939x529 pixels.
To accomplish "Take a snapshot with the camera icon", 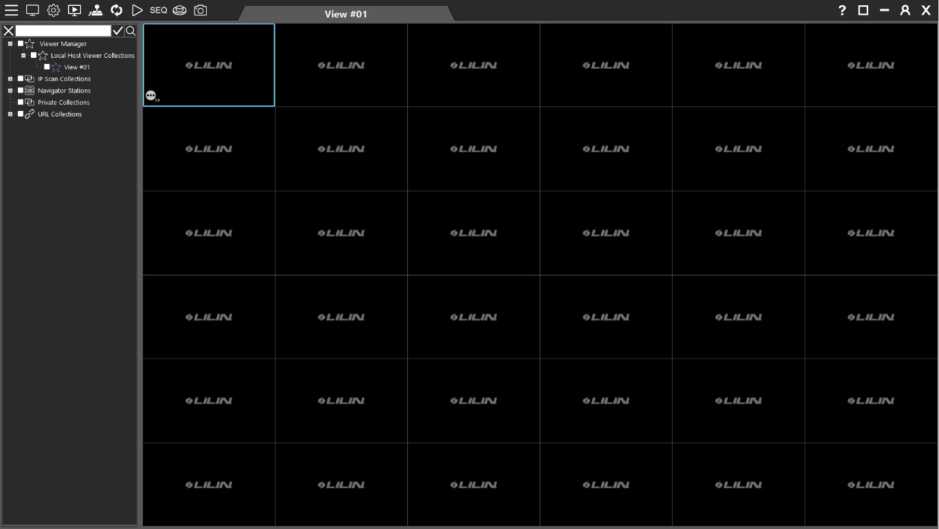I will tap(200, 10).
